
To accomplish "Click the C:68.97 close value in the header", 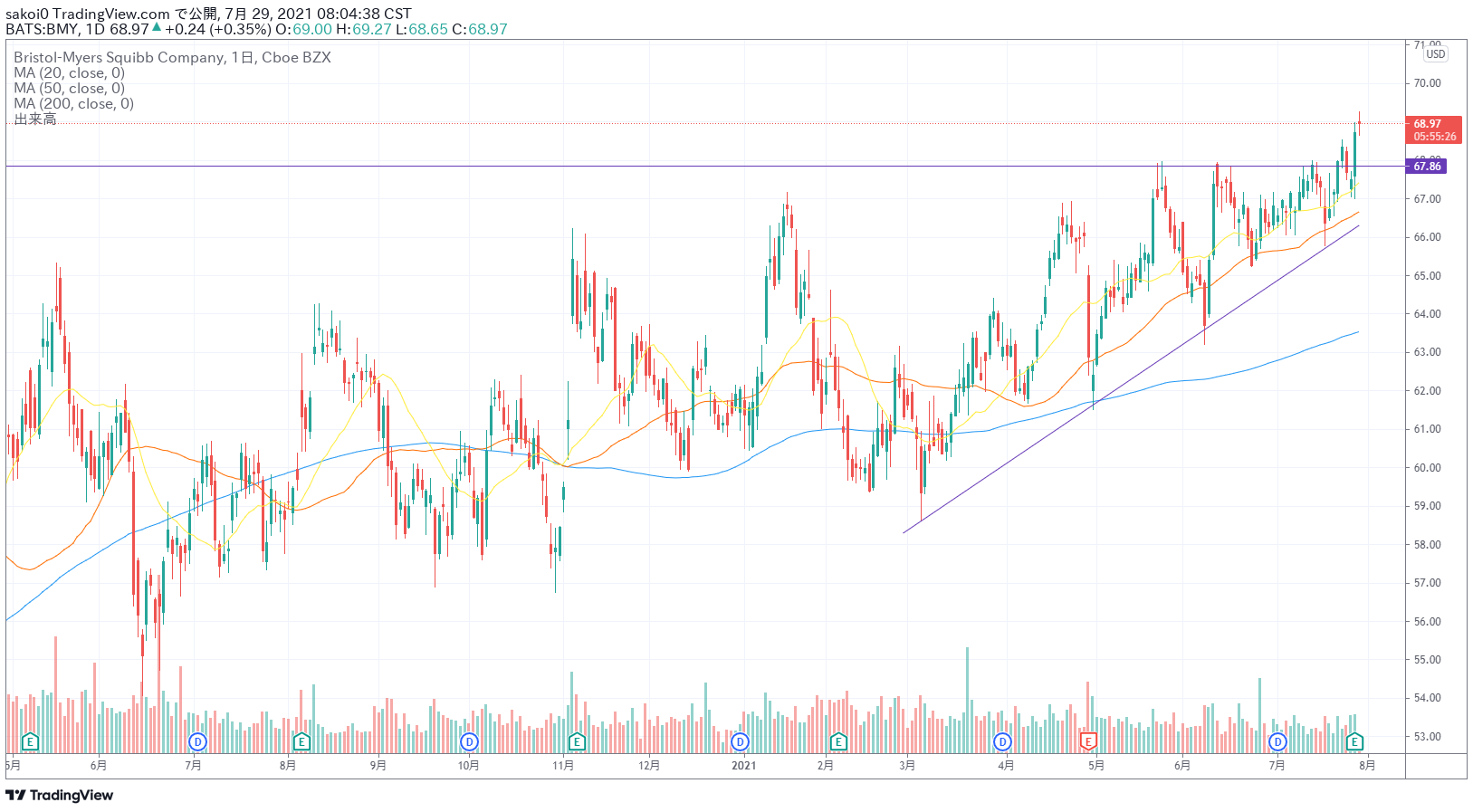I will tap(480, 29).
